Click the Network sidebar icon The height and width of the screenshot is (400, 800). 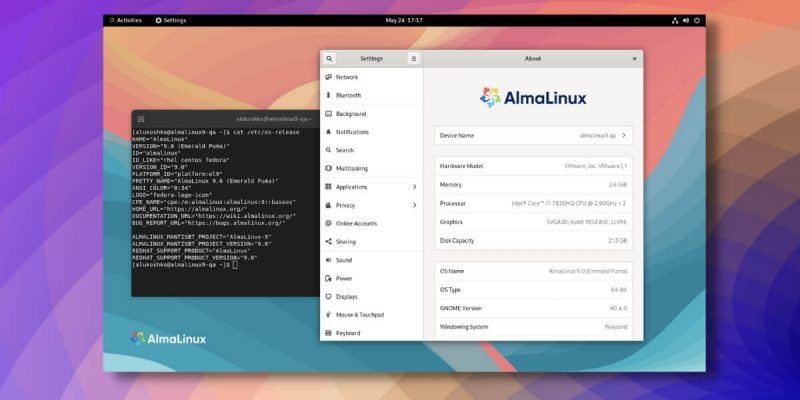328,77
